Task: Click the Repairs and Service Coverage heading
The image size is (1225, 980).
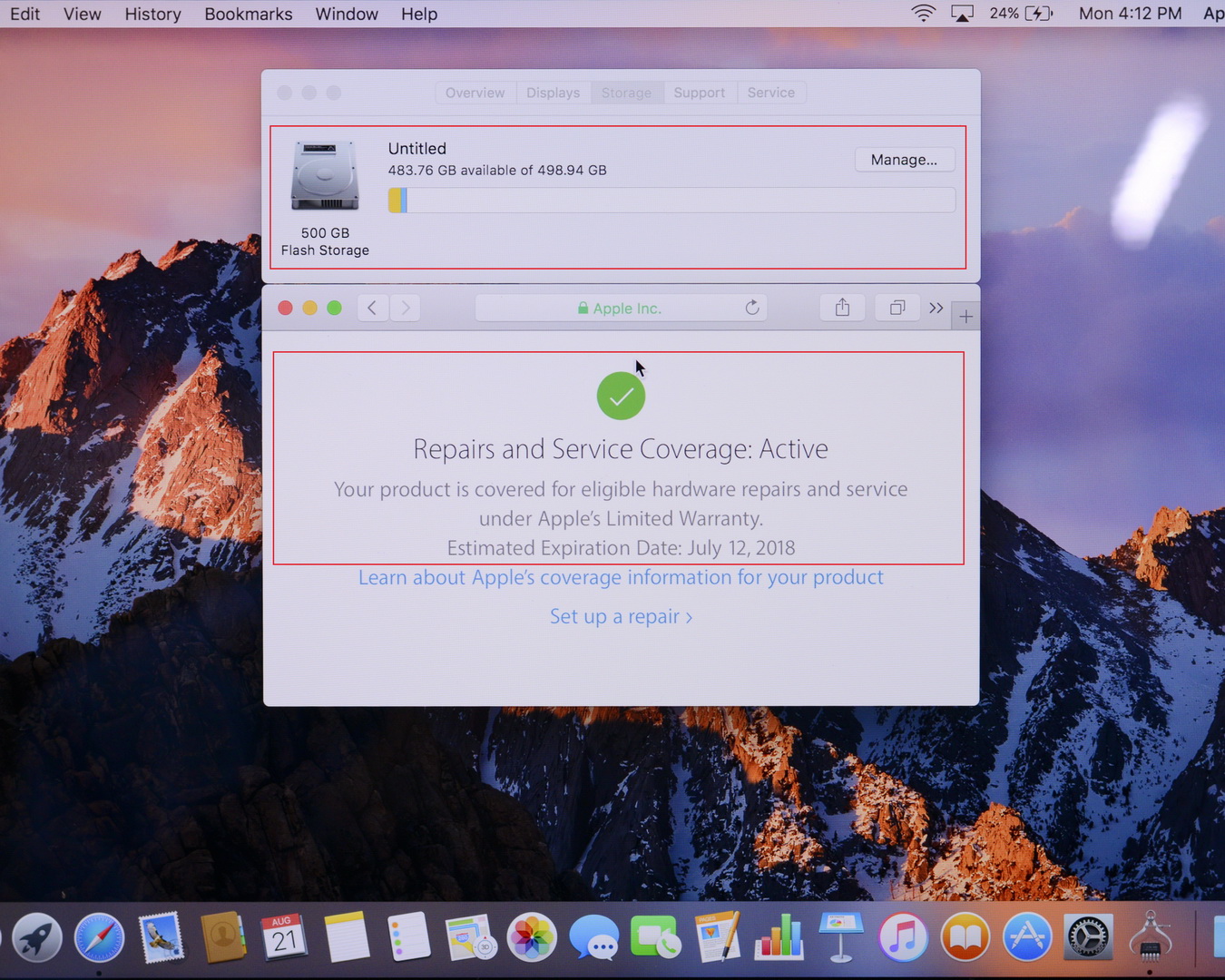Action: point(621,449)
